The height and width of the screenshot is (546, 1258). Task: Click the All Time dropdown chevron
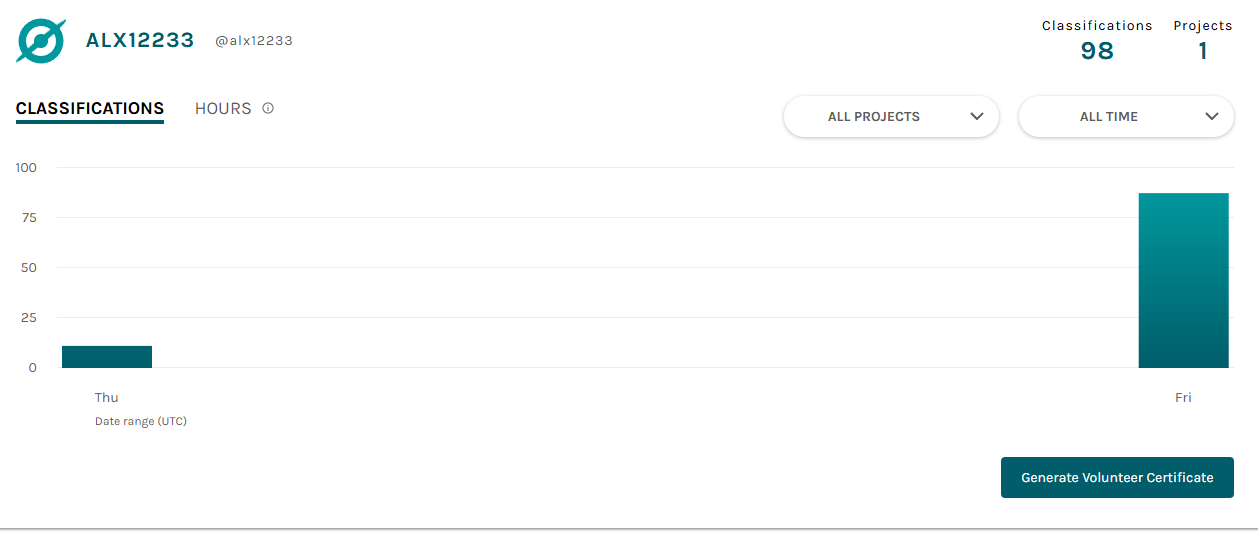pyautogui.click(x=1212, y=116)
